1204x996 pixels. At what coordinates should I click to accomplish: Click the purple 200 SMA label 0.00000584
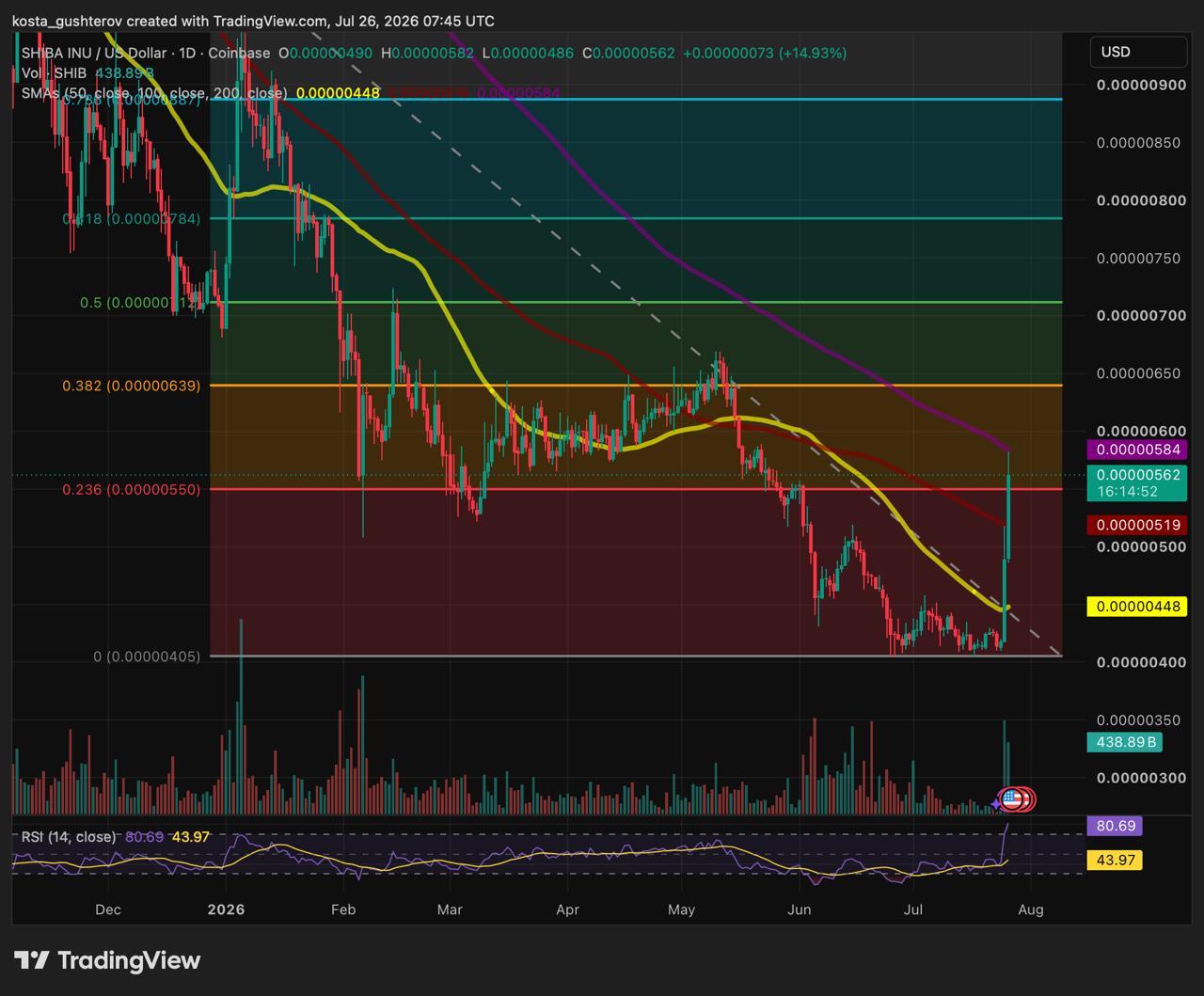click(x=1138, y=451)
